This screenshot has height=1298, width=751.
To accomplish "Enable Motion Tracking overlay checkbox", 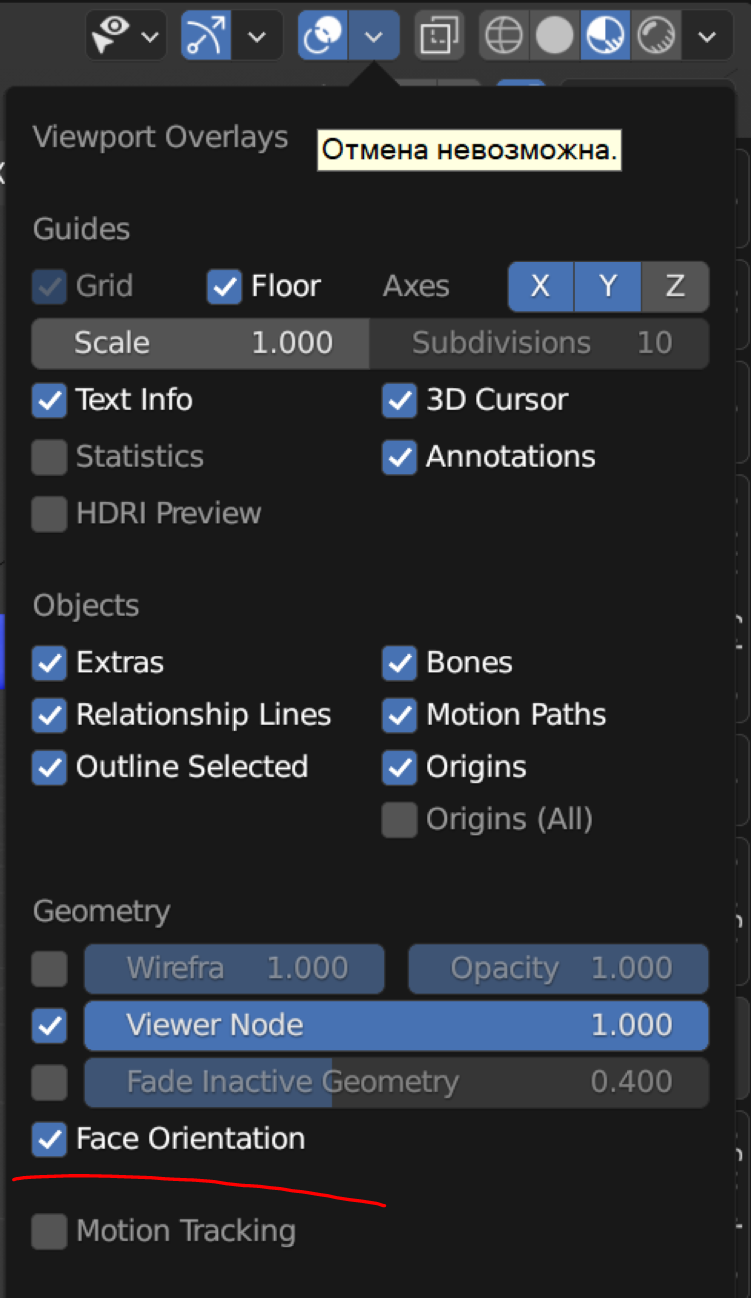I will pos(49,1231).
